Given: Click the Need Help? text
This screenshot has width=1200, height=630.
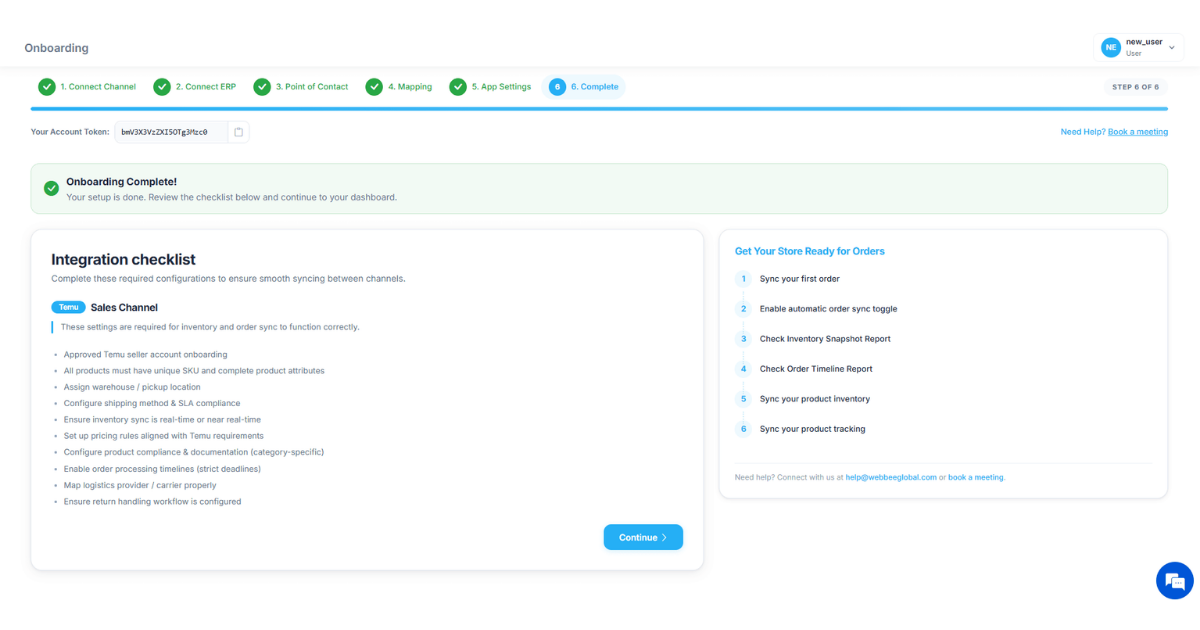Looking at the screenshot, I should pyautogui.click(x=1083, y=132).
